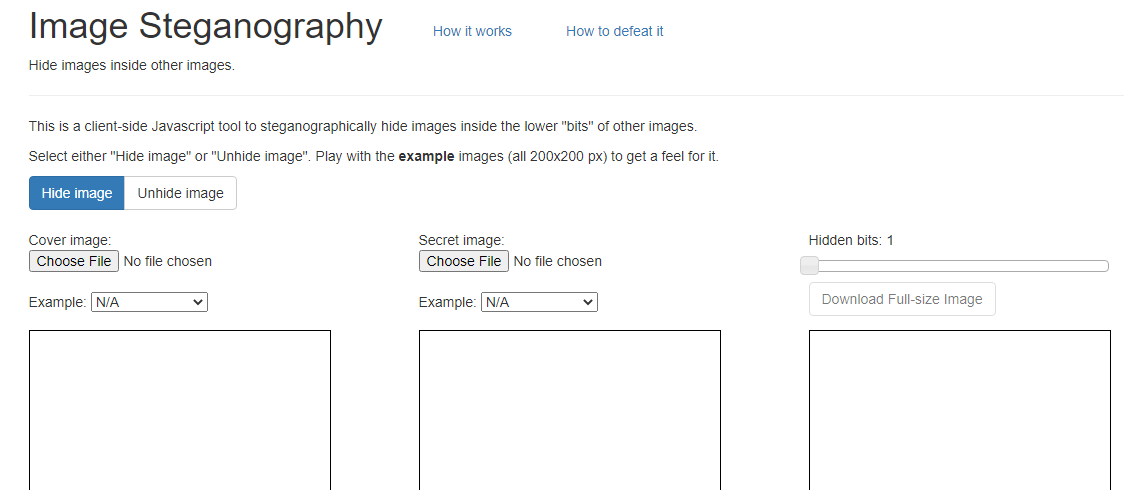Image resolution: width=1124 pixels, height=490 pixels.
Task: Open the "How it works" link
Action: (472, 31)
